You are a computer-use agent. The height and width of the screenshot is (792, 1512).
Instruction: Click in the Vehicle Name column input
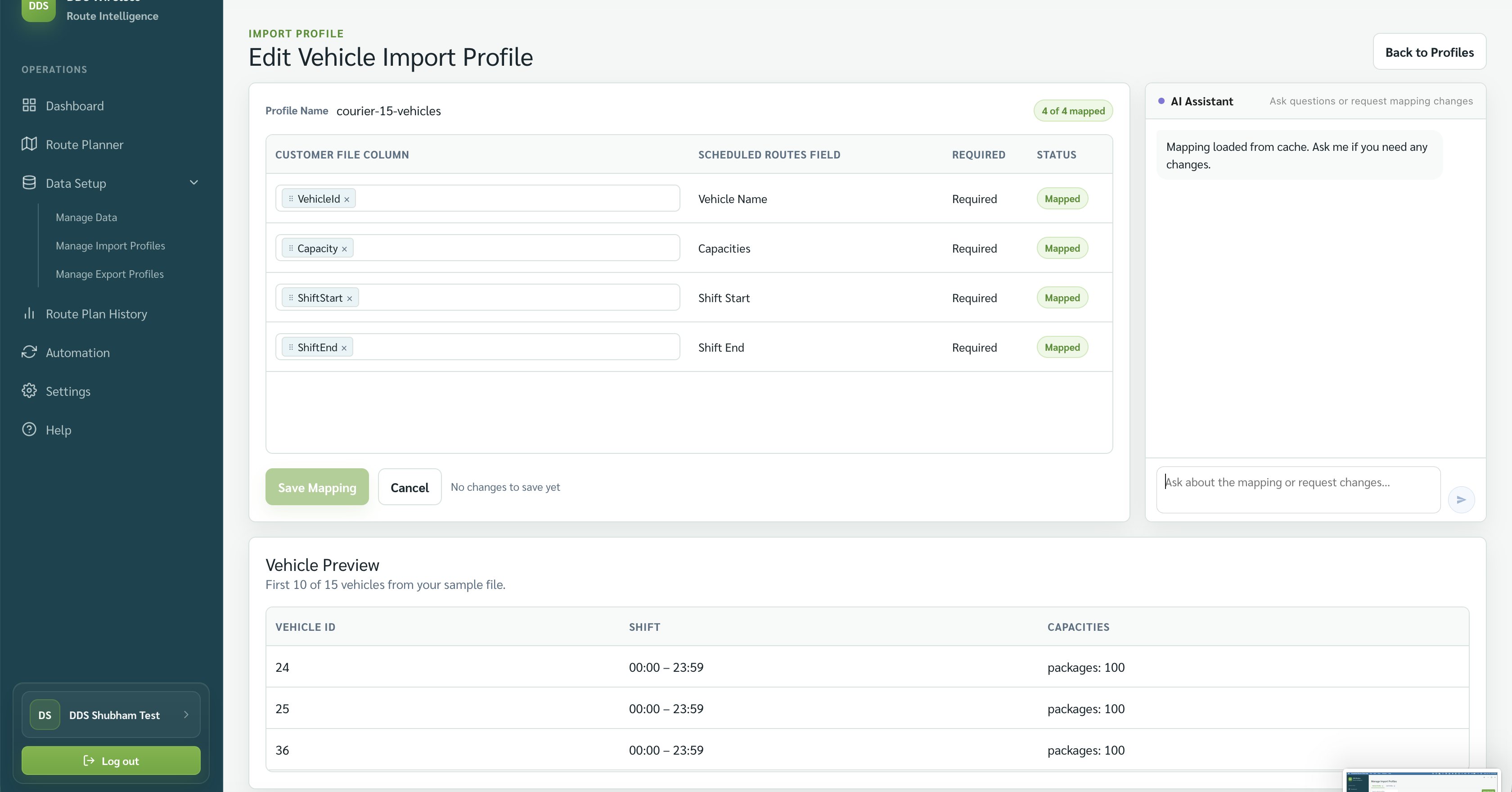point(478,199)
